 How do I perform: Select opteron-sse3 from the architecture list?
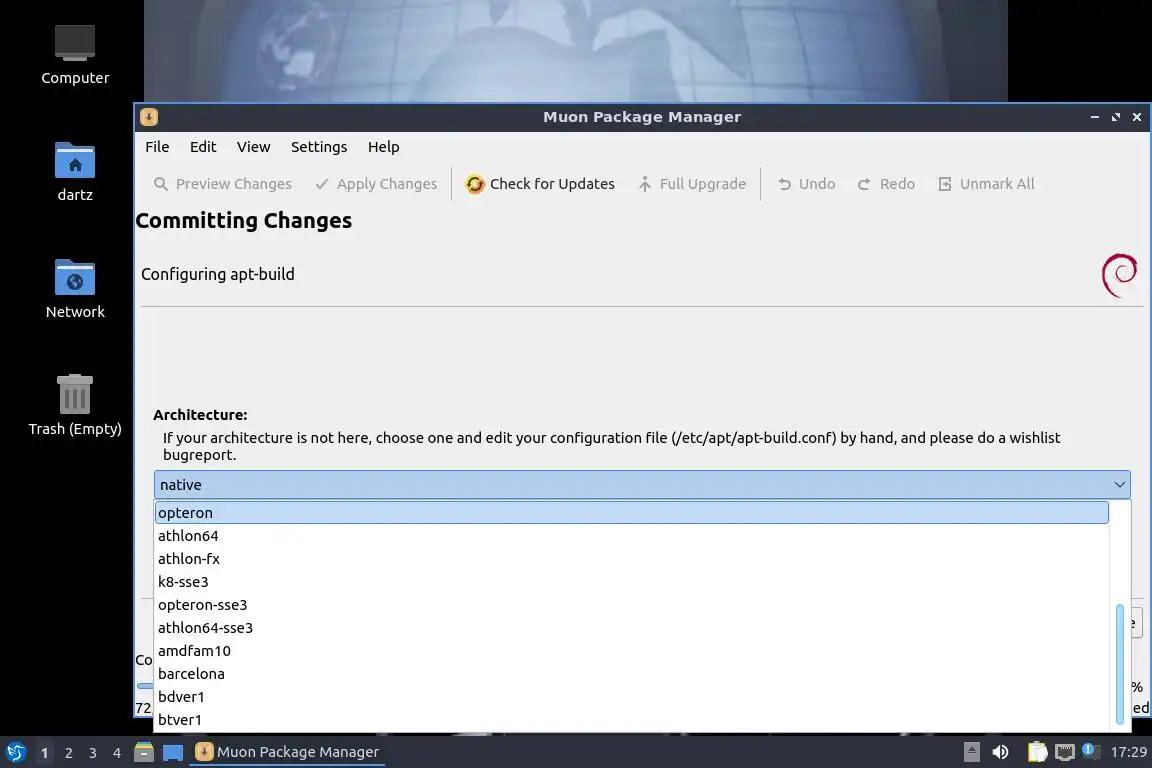tap(631, 604)
